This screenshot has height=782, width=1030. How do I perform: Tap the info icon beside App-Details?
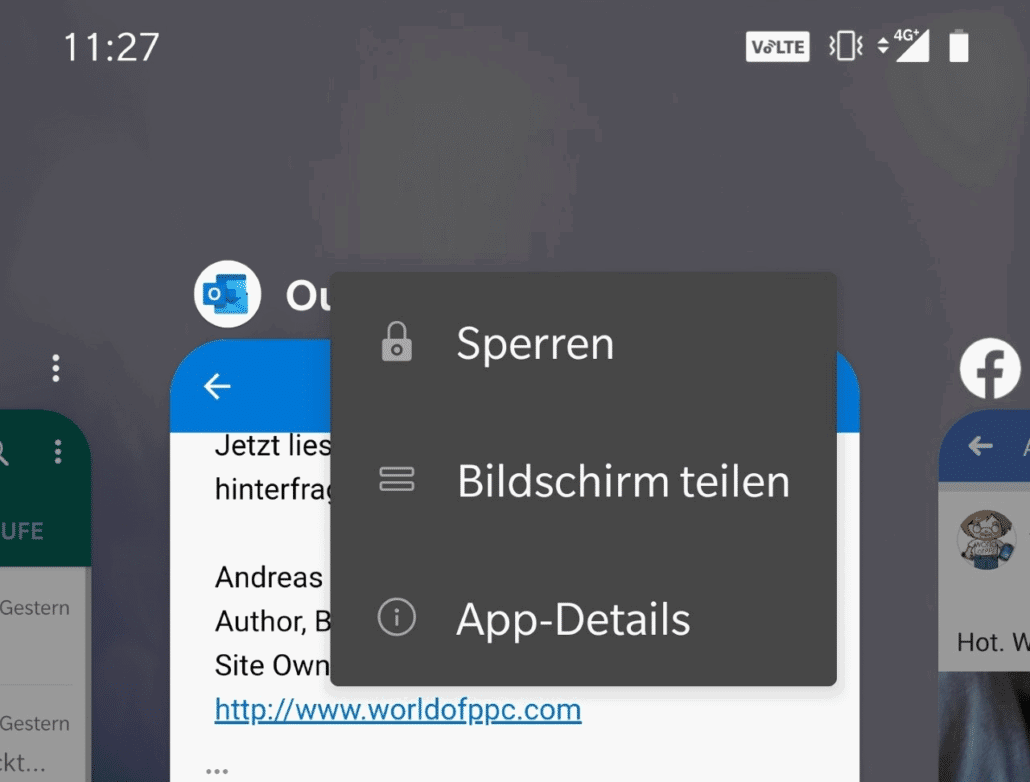tap(397, 617)
